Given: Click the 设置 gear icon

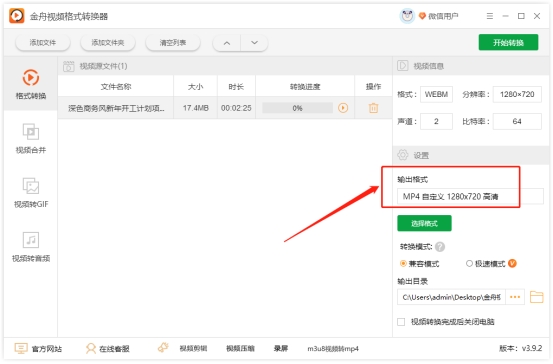Looking at the screenshot, I should [x=402, y=155].
